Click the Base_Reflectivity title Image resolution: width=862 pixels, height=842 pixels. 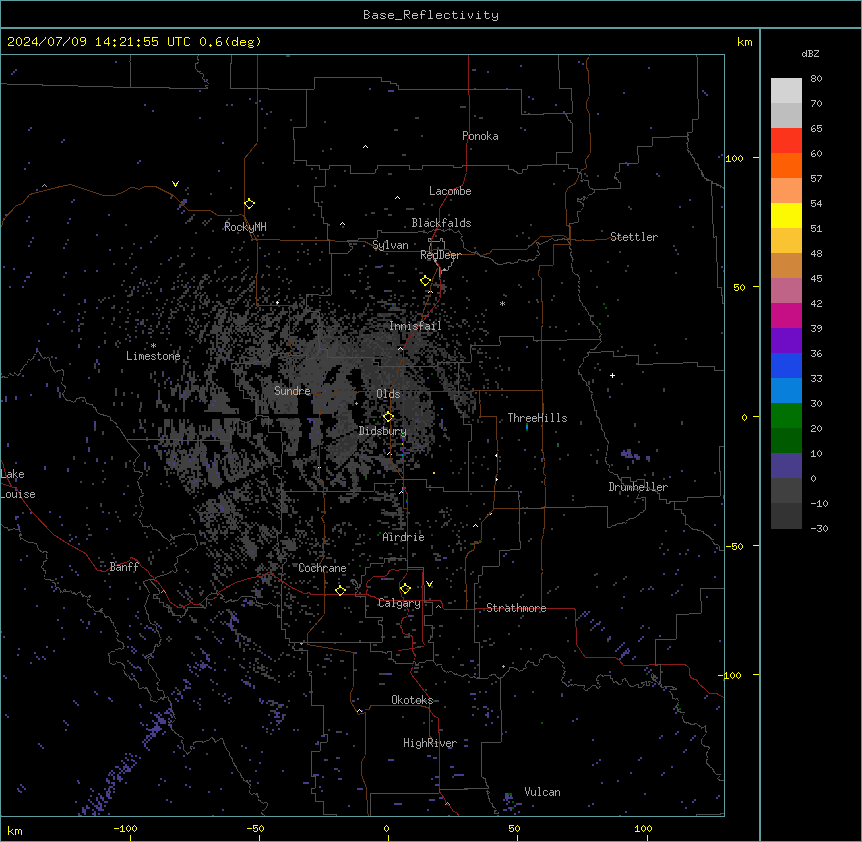point(431,15)
